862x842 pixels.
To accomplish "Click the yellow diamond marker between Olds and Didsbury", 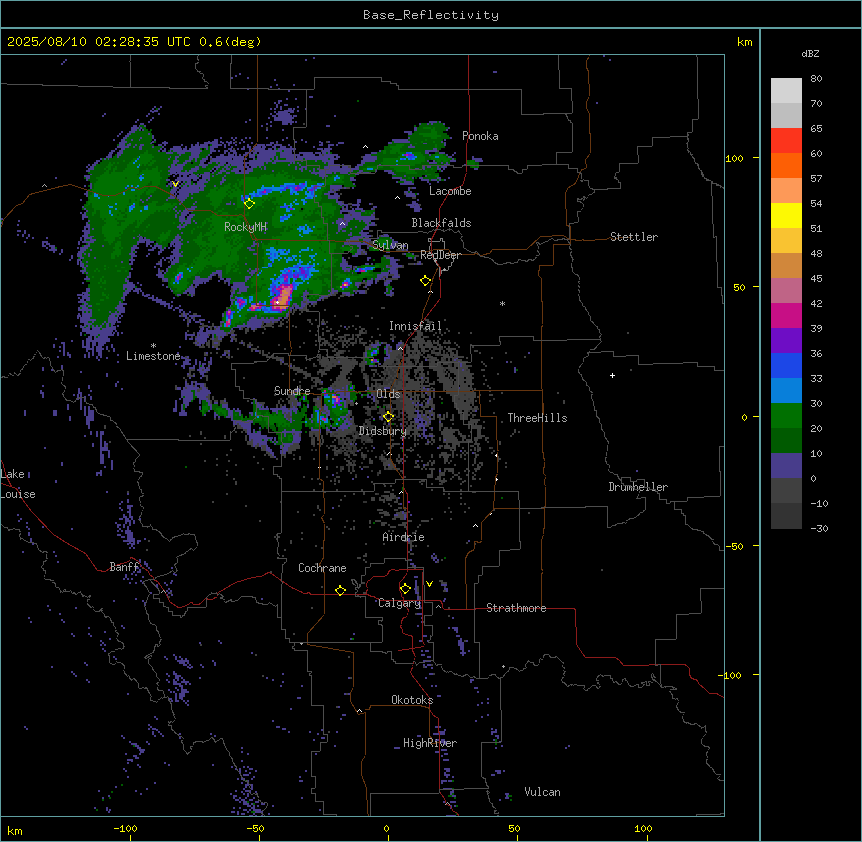I will pyautogui.click(x=389, y=417).
